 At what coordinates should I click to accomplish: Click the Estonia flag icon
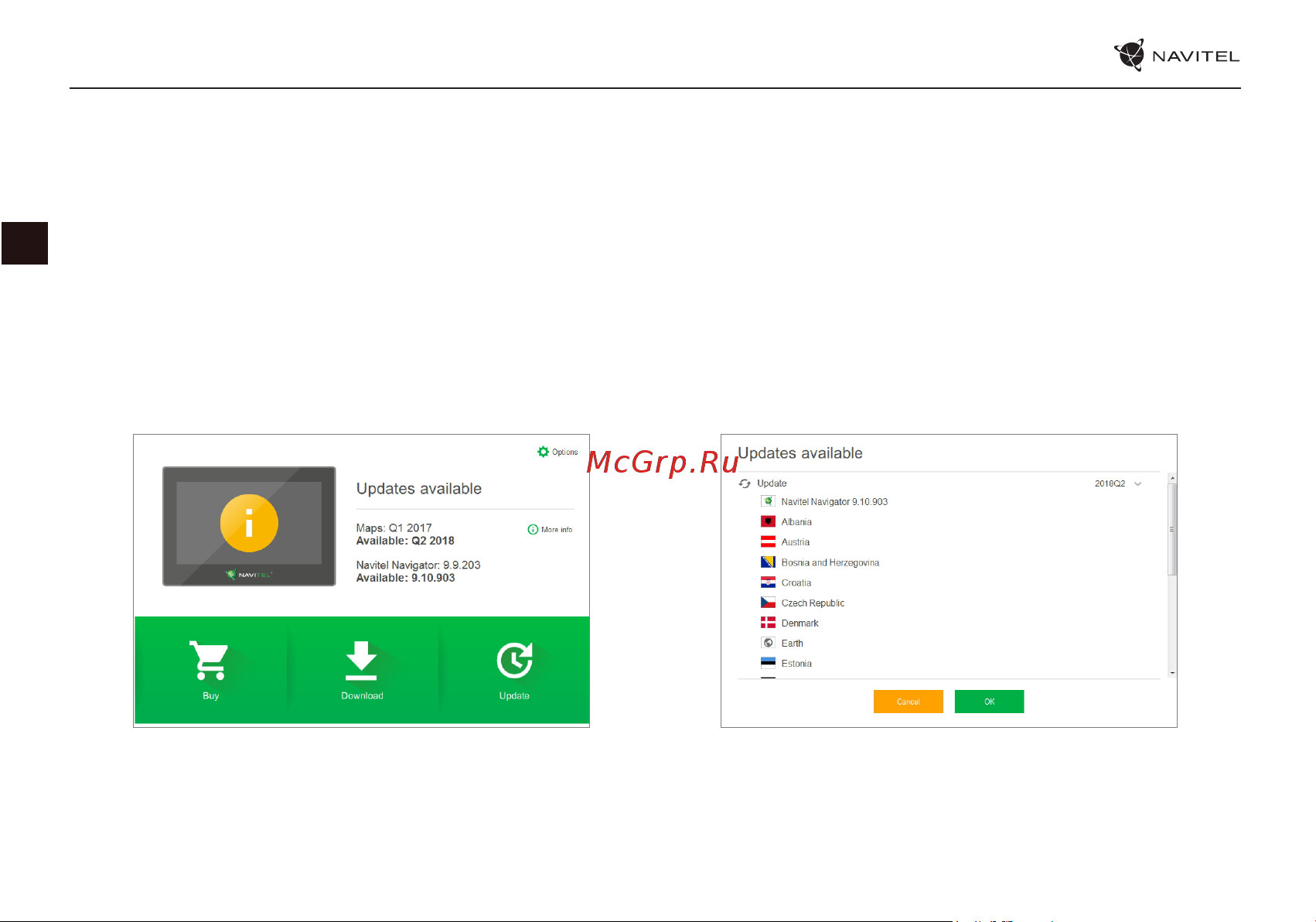pyautogui.click(x=768, y=663)
